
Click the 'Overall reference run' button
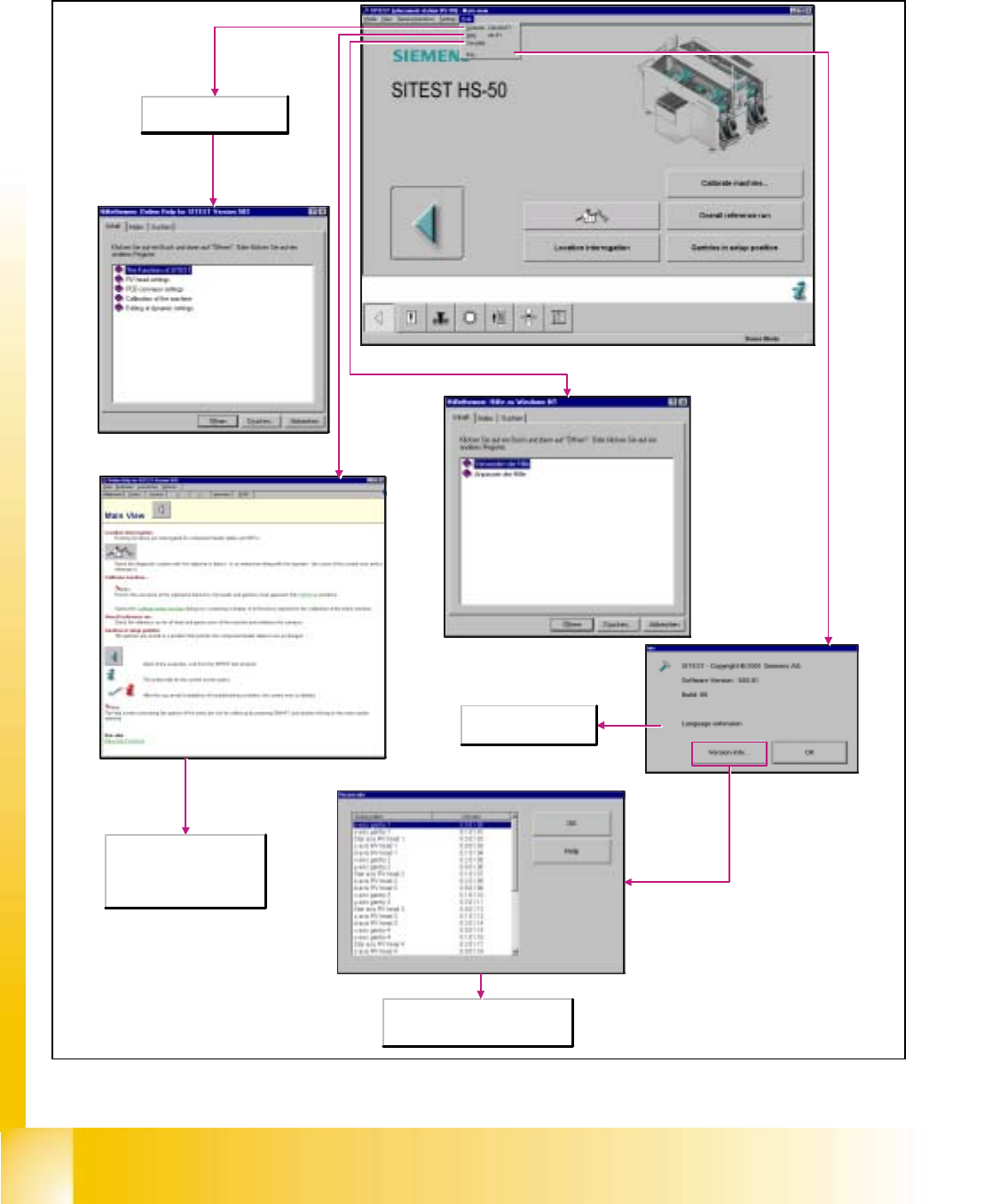coord(734,216)
